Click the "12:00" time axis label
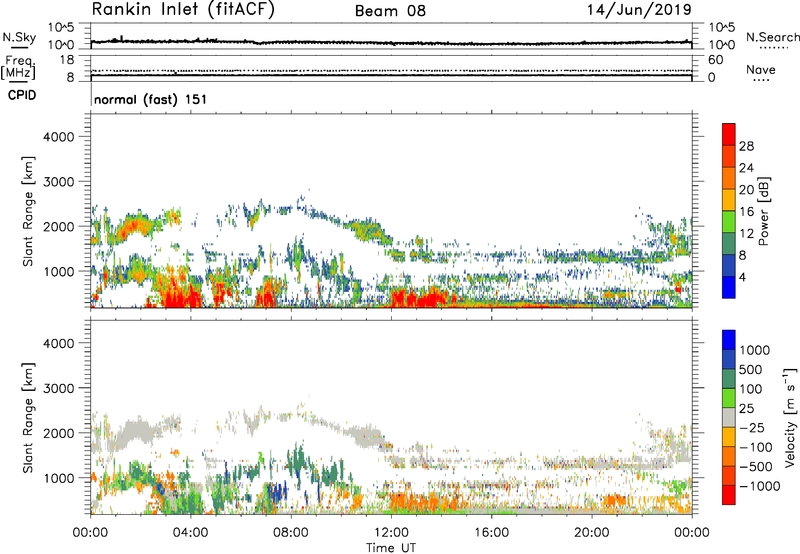 click(x=391, y=533)
